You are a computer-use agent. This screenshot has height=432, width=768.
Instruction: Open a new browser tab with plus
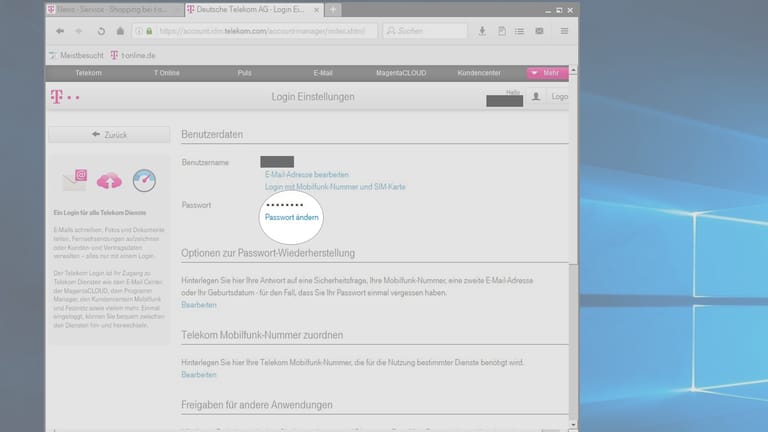click(333, 9)
